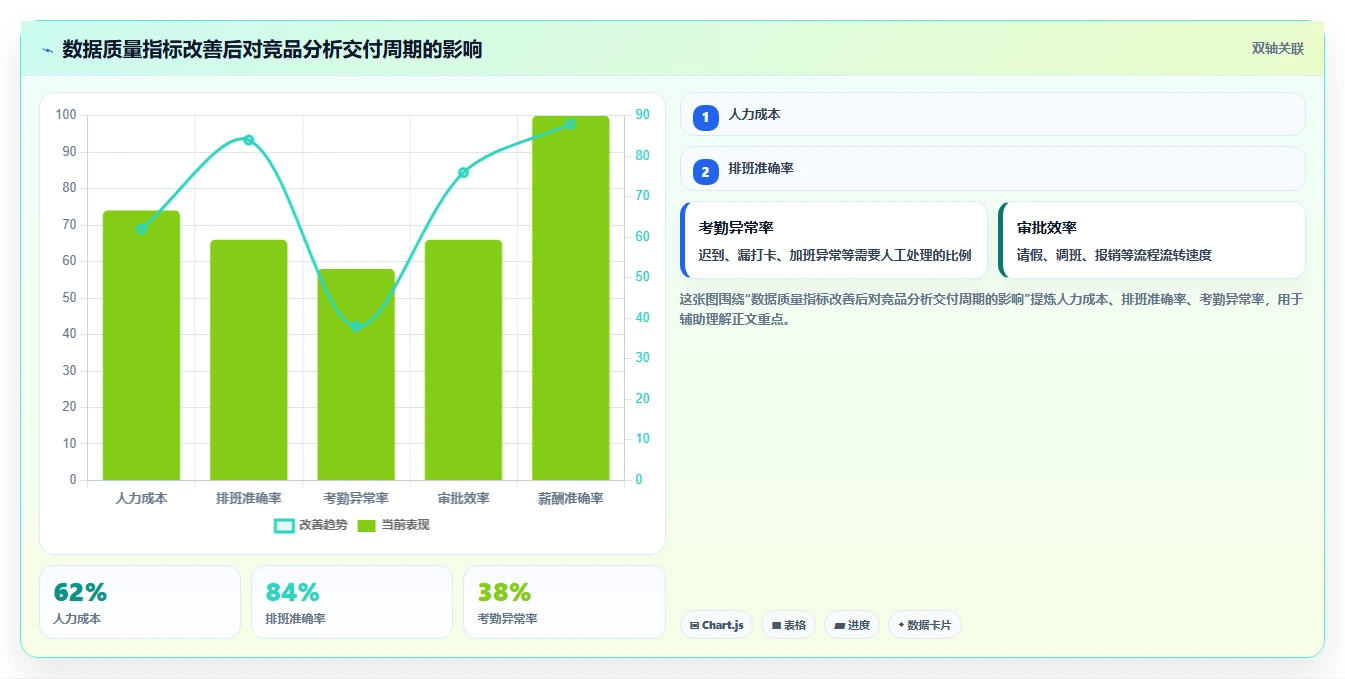The height and width of the screenshot is (679, 1345).
Task: Click the line point on 考勤异常率
Action: tap(356, 326)
